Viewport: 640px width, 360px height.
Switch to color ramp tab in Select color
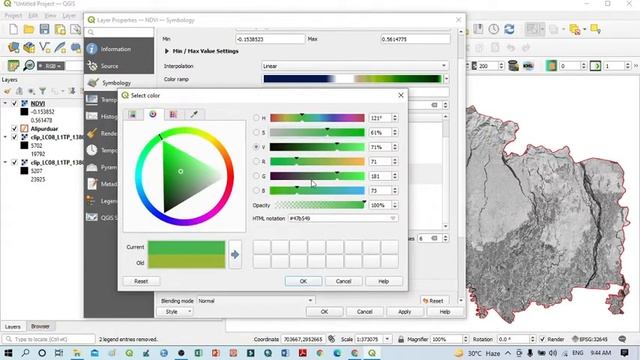click(133, 115)
